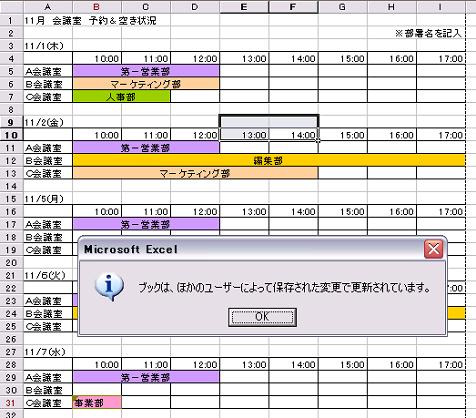Image resolution: width=476 pixels, height=418 pixels.
Task: Click the blue information icon
Action: 109,287
